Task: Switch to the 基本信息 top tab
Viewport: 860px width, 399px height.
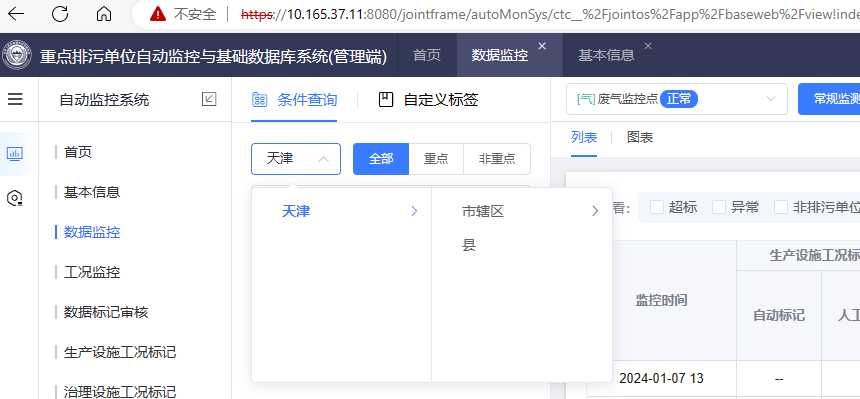Action: (x=606, y=55)
